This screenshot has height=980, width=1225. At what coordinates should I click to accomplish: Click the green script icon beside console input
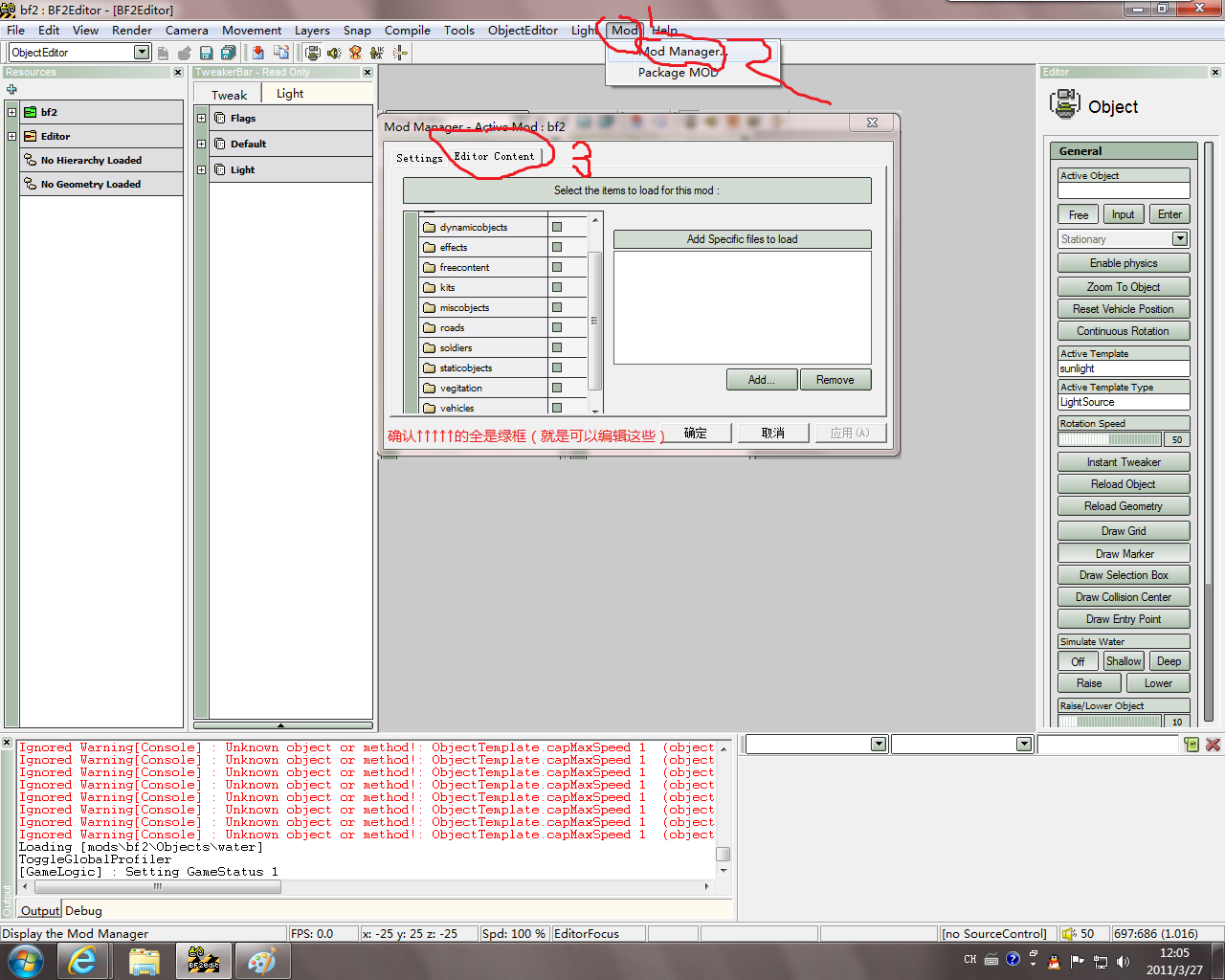[1192, 744]
